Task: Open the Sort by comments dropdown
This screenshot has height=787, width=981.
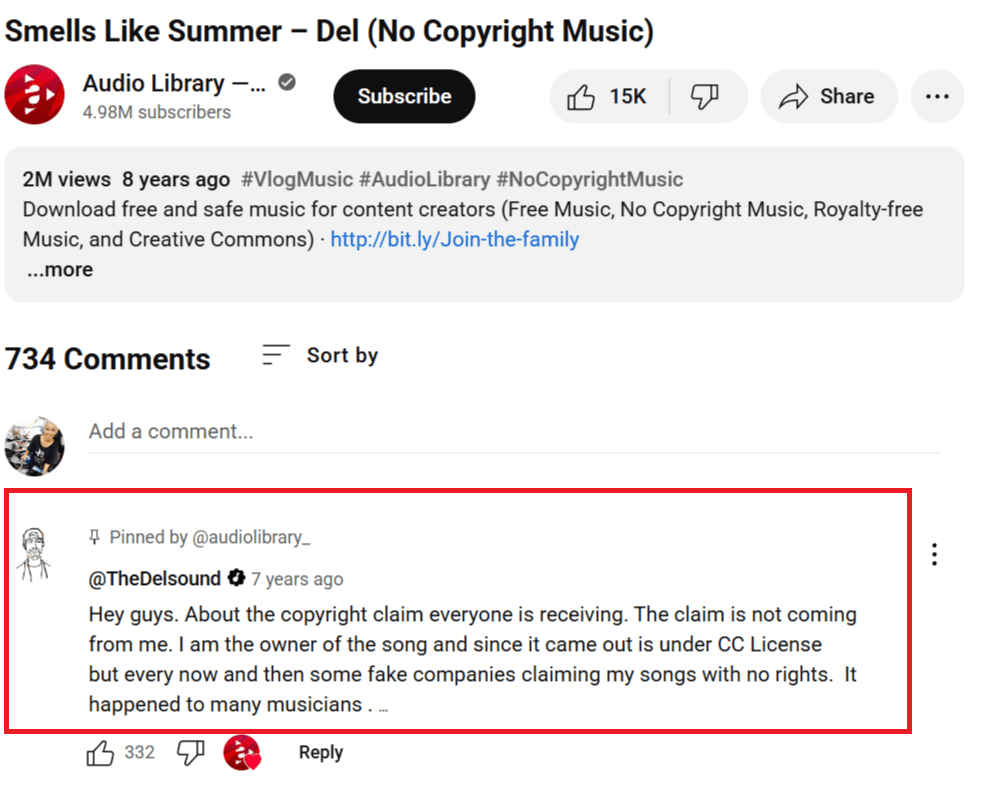Action: click(x=320, y=355)
